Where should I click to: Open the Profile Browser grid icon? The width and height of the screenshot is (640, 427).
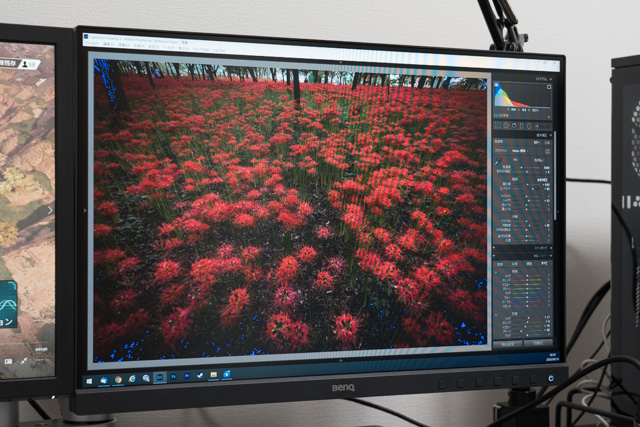coord(547,151)
